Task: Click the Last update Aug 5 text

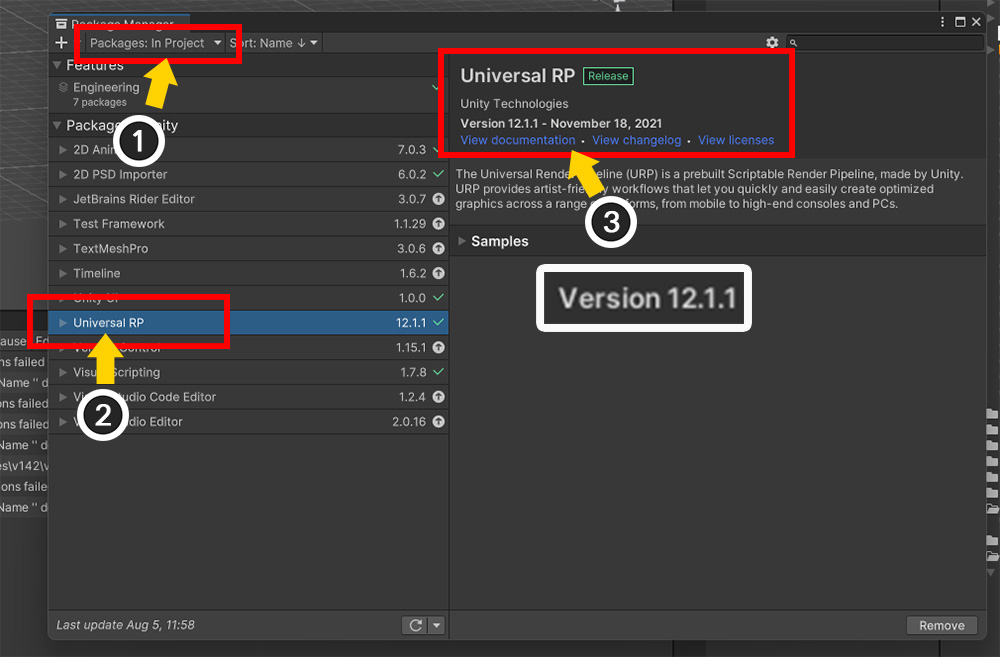Action: 126,625
